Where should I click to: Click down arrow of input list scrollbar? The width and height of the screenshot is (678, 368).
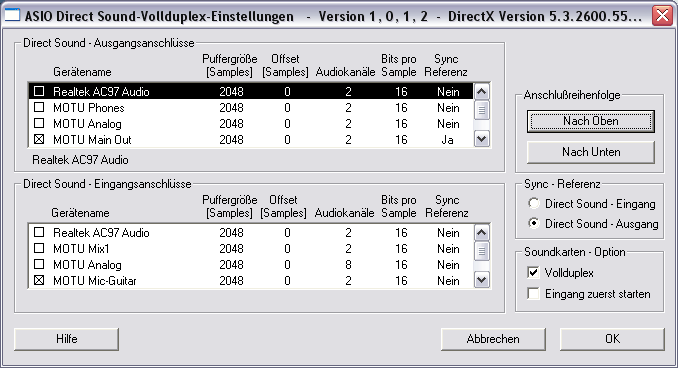point(482,280)
